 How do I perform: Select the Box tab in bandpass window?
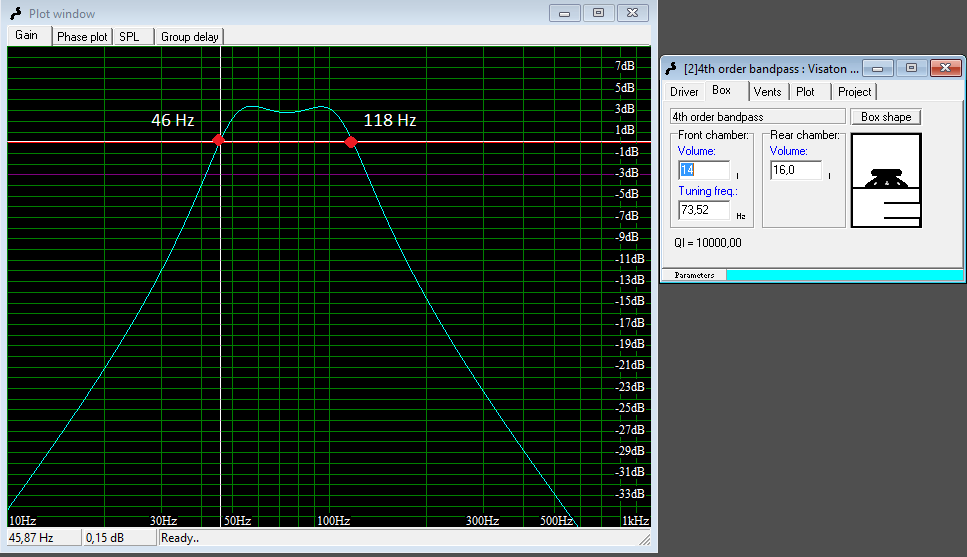tap(725, 91)
